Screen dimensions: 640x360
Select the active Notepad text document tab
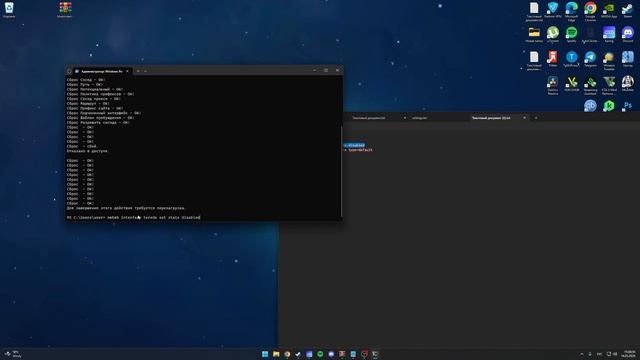coord(491,118)
